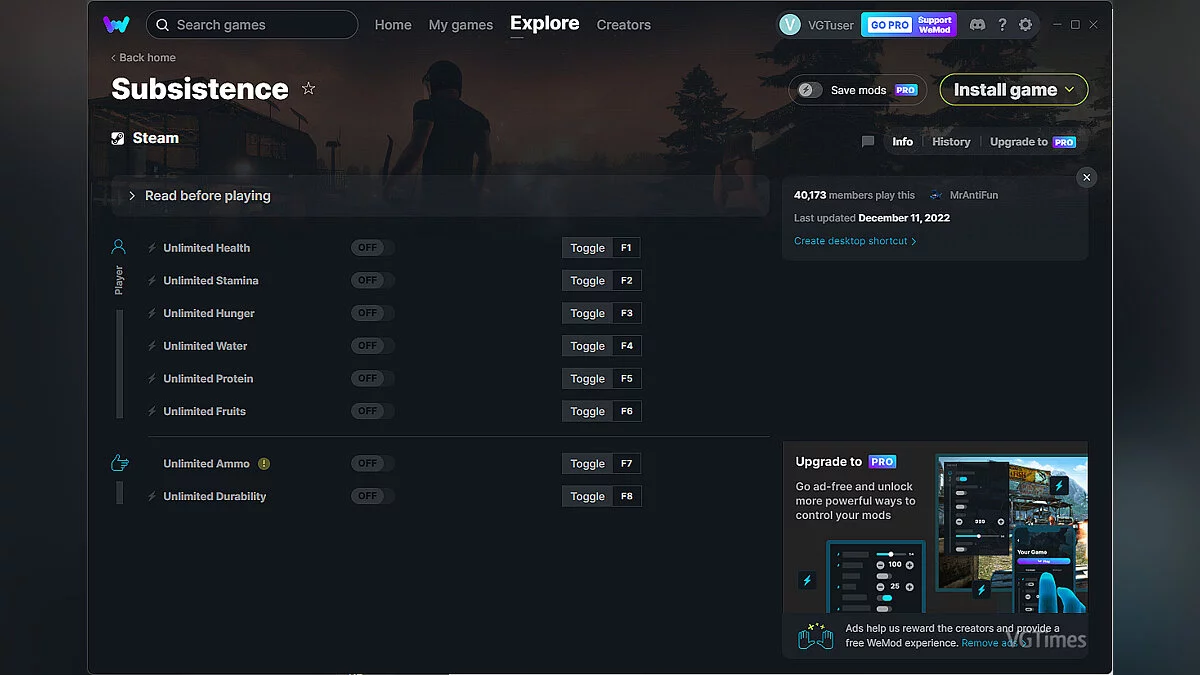Select the thumbs-up weapons category icon
The height and width of the screenshot is (675, 1200).
point(119,463)
